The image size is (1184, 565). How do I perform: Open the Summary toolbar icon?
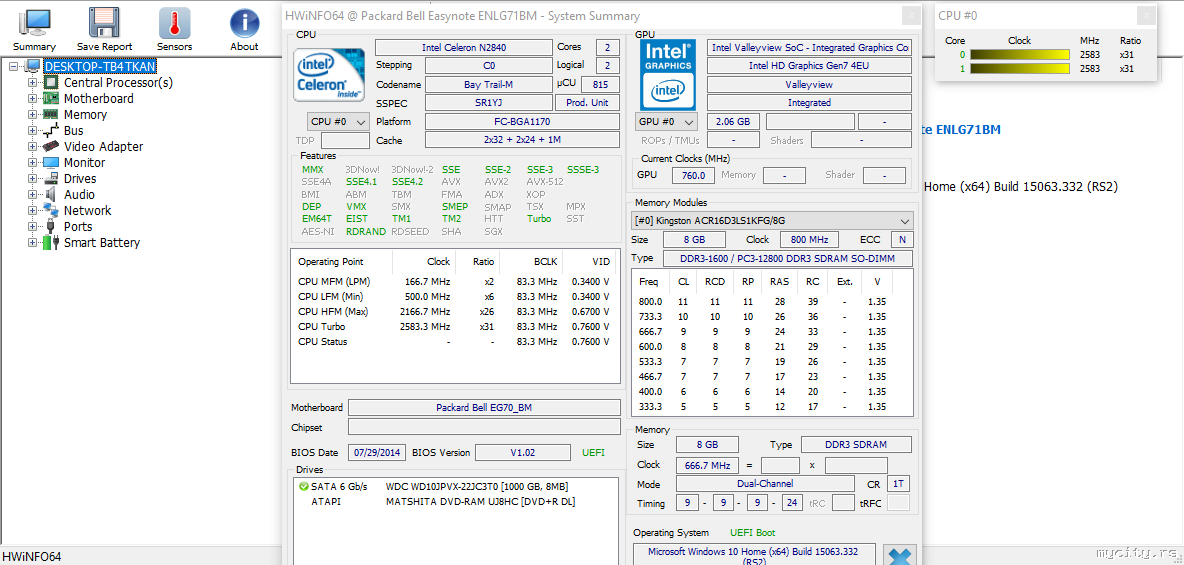[x=34, y=24]
